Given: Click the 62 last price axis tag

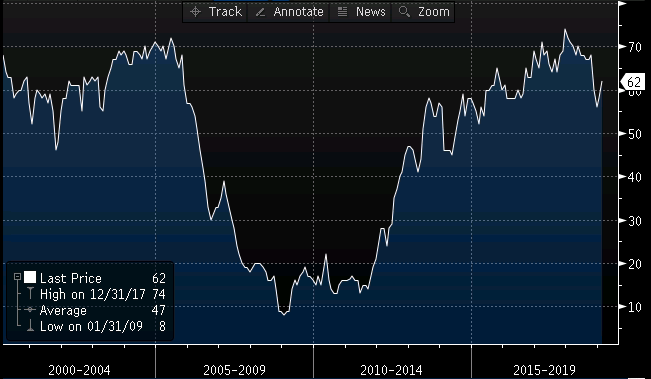Looking at the screenshot, I should click(632, 82).
